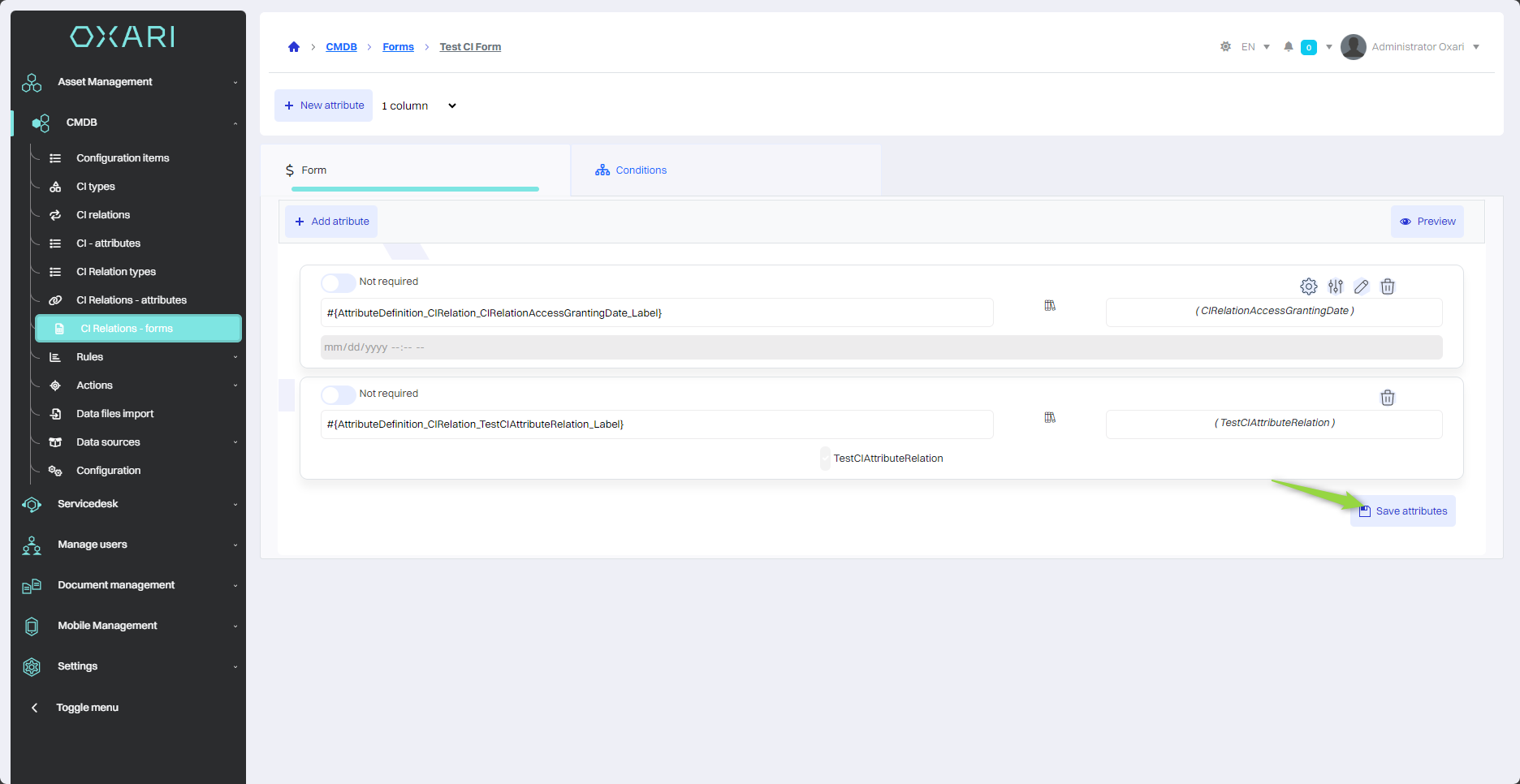Open the EN language dropdown
1520x784 pixels.
coord(1255,47)
